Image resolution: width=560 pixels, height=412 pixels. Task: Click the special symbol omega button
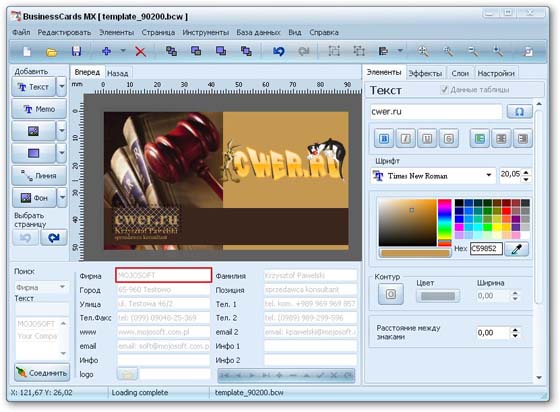[519, 112]
